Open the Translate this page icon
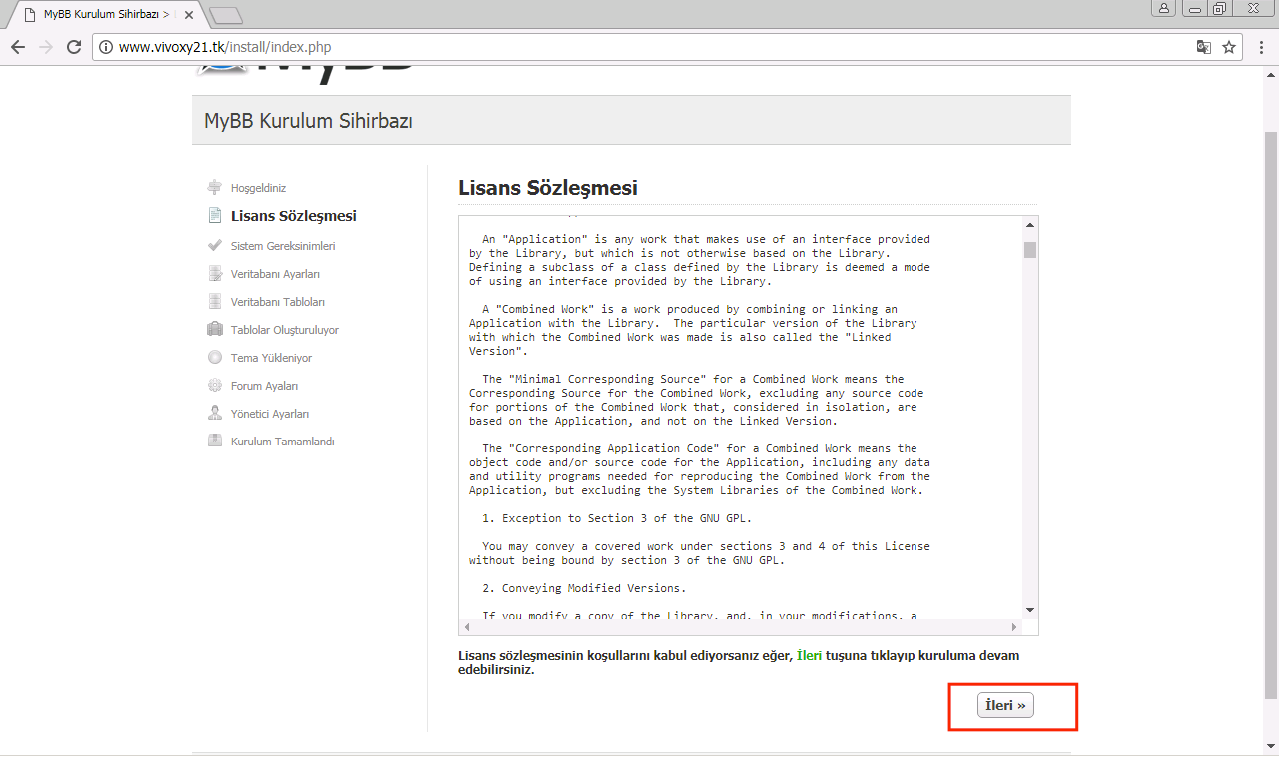 tap(1203, 47)
